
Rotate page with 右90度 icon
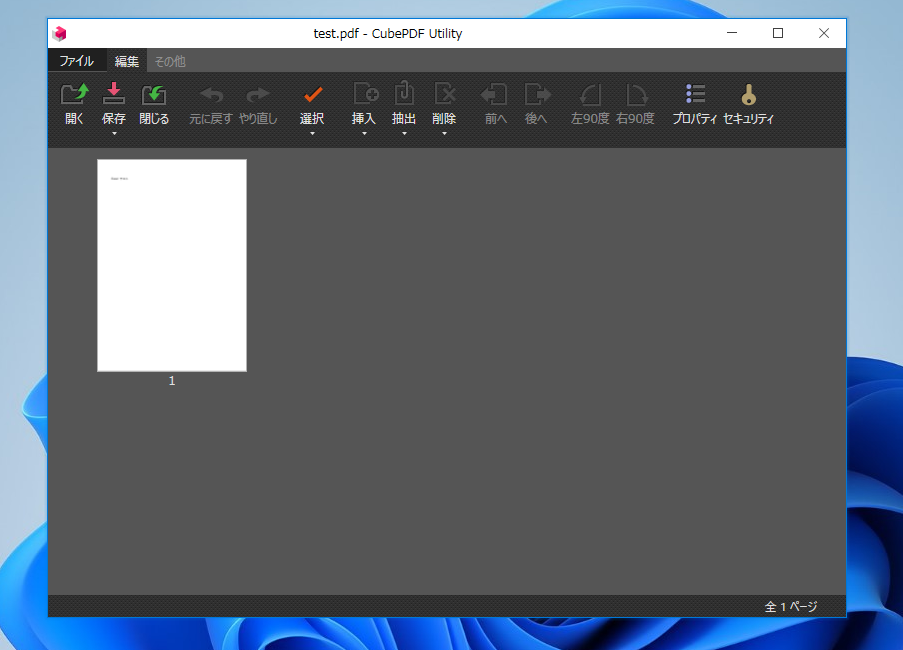[635, 95]
